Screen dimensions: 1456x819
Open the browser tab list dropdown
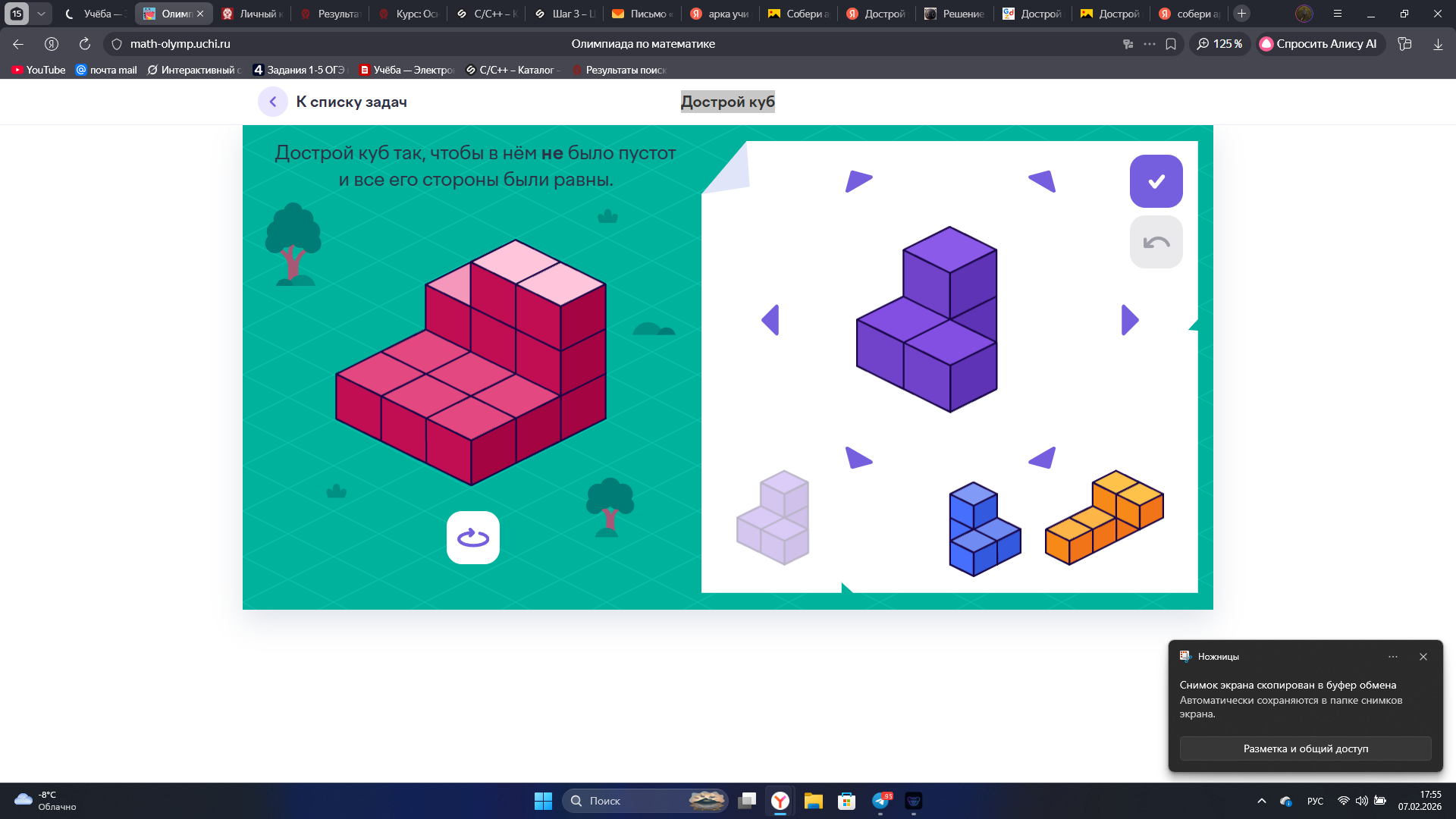point(41,14)
